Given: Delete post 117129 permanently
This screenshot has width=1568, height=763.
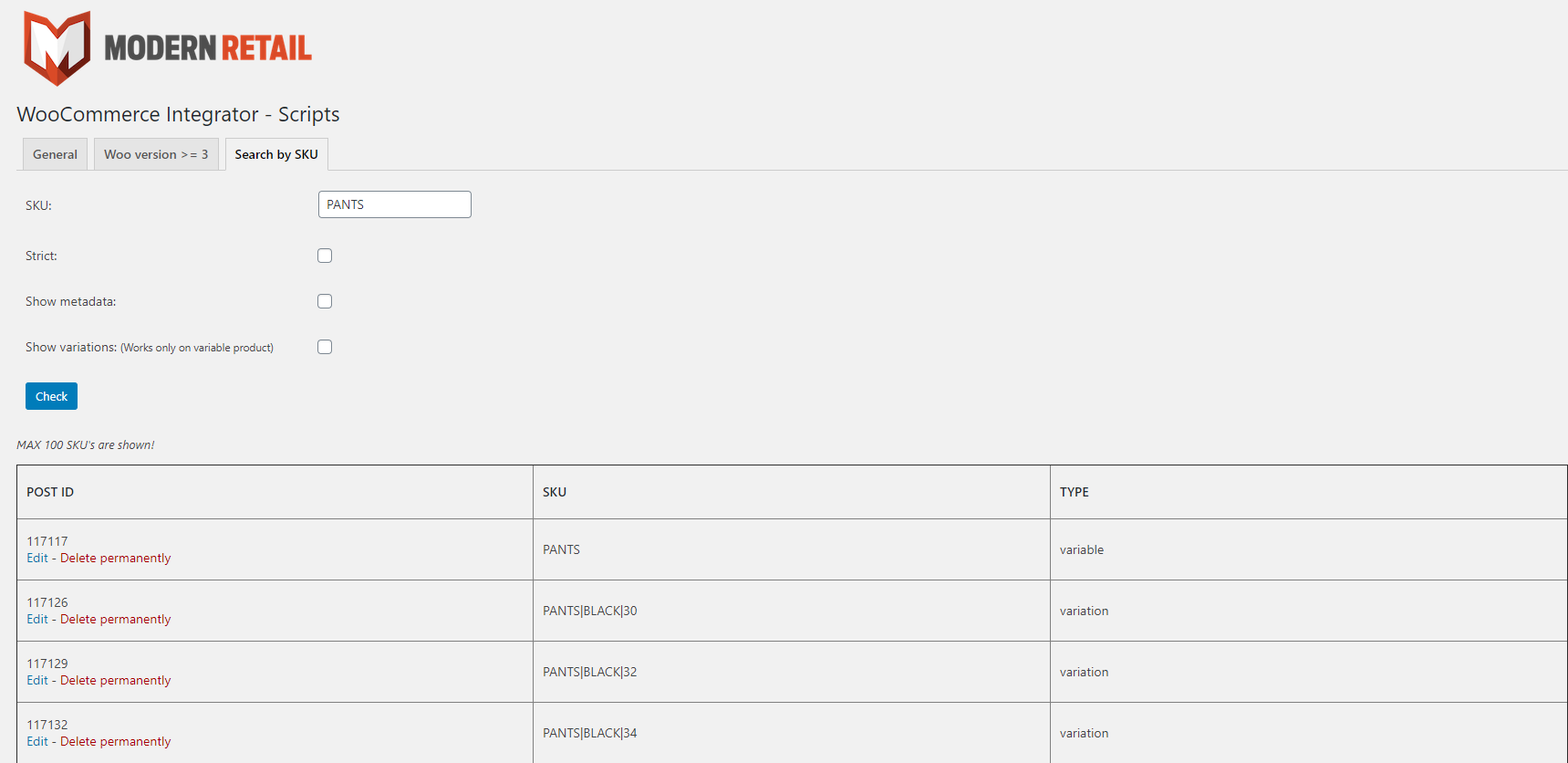Looking at the screenshot, I should (116, 680).
